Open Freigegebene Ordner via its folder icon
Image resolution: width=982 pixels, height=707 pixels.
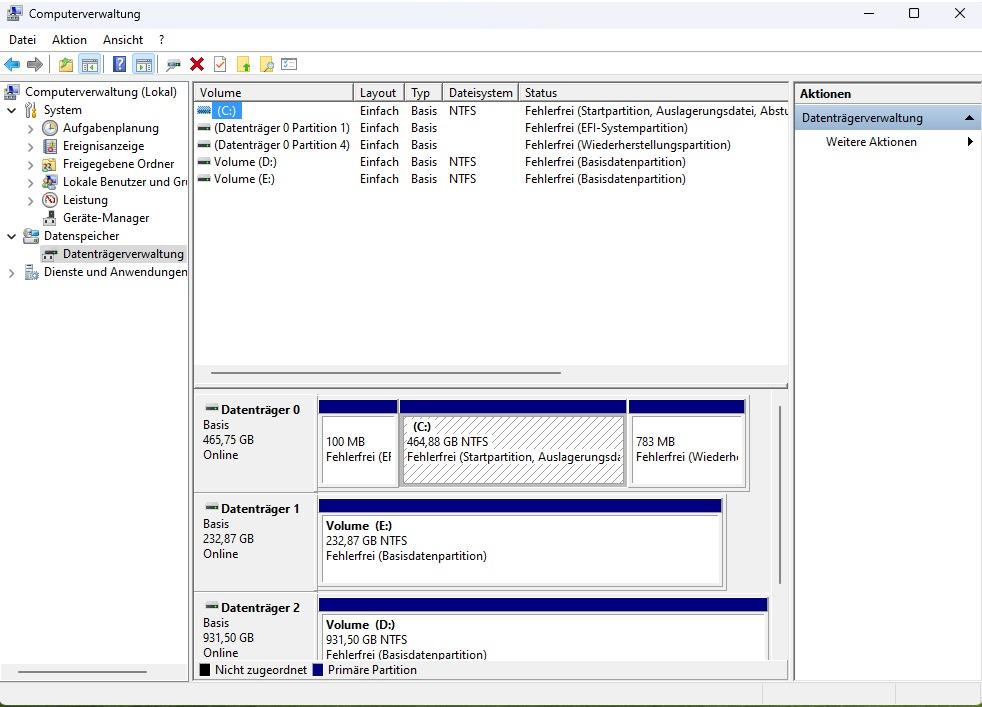49,164
